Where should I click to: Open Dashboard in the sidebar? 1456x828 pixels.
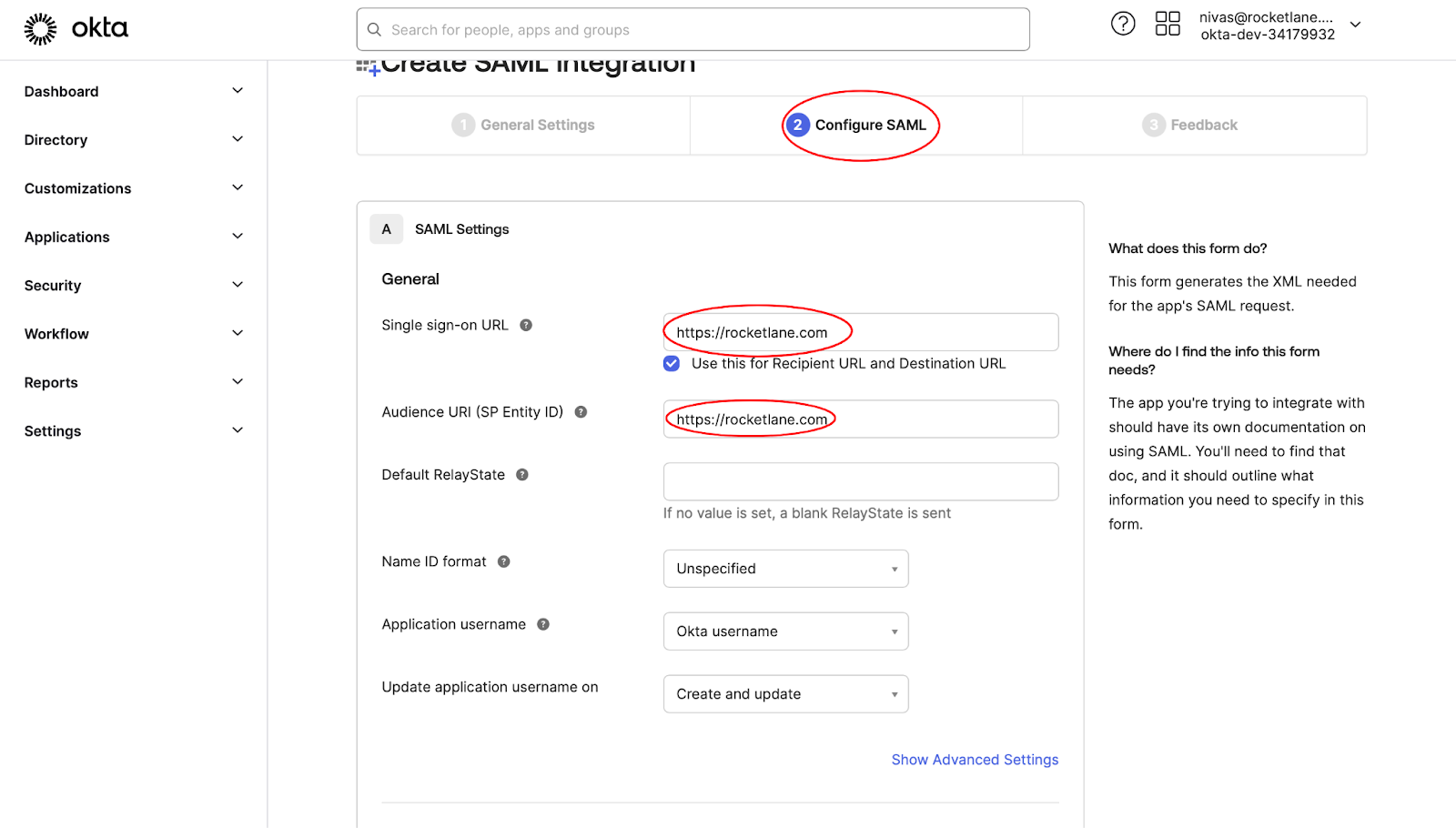click(62, 92)
